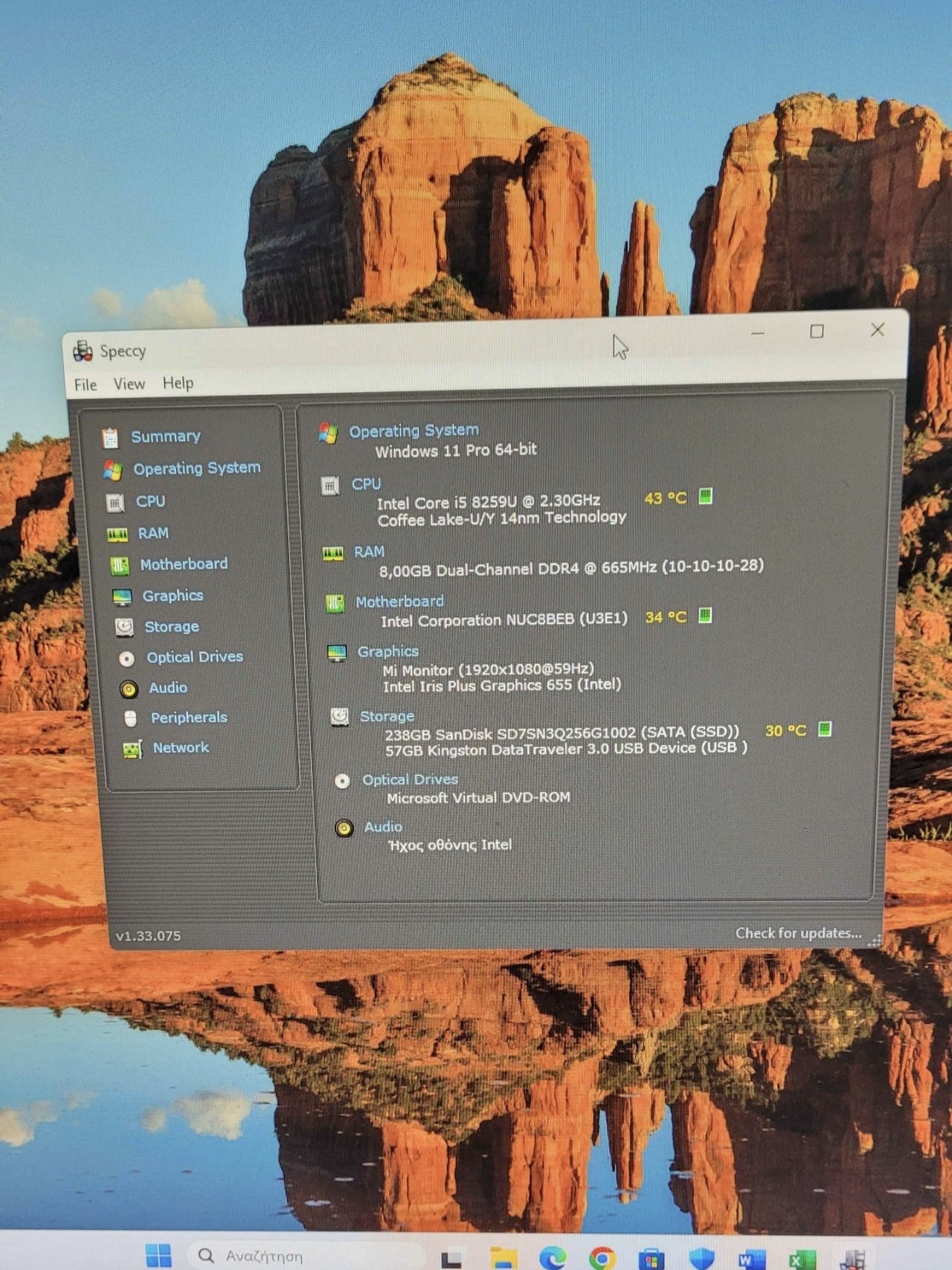The image size is (952, 1270).
Task: Open the View menu
Action: click(129, 384)
